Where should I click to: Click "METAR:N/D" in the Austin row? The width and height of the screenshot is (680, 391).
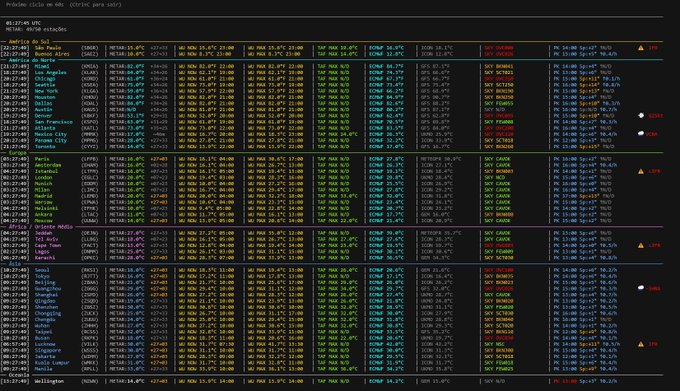click(122, 110)
